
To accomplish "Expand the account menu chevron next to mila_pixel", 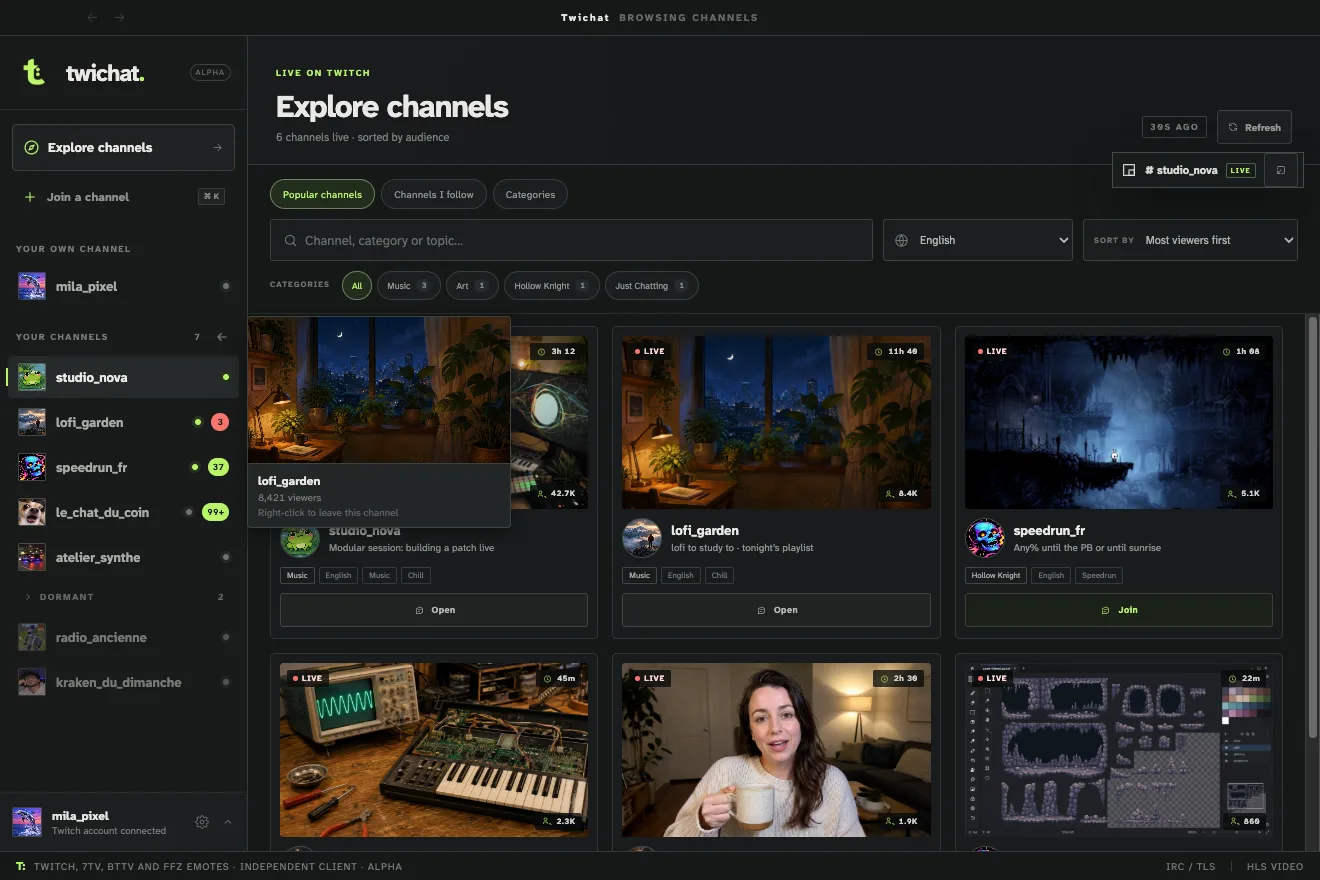I will pos(228,822).
